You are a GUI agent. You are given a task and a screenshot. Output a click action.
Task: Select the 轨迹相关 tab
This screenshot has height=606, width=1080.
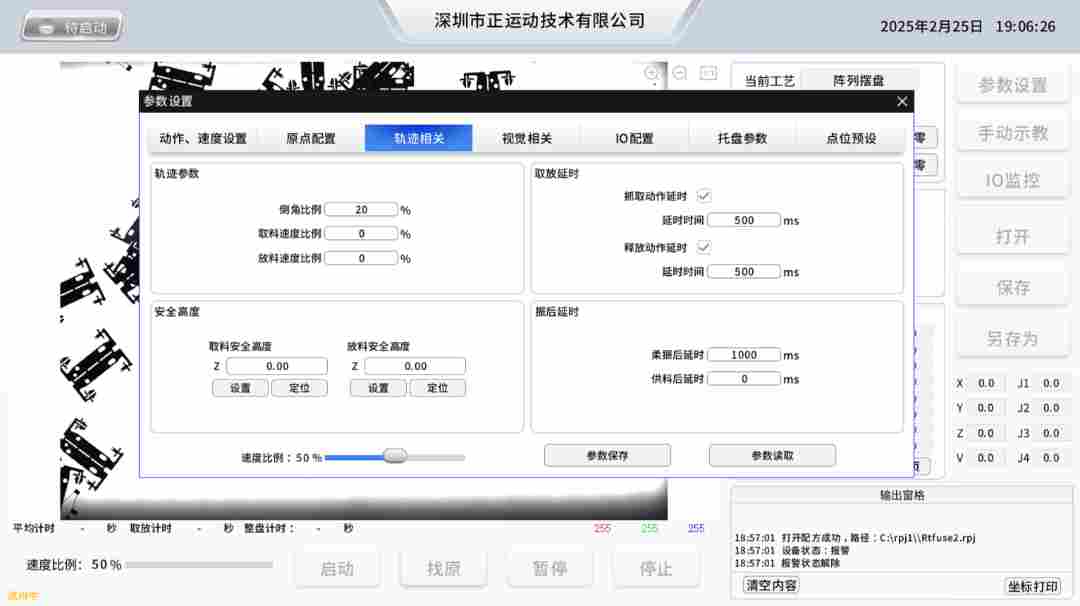point(419,138)
